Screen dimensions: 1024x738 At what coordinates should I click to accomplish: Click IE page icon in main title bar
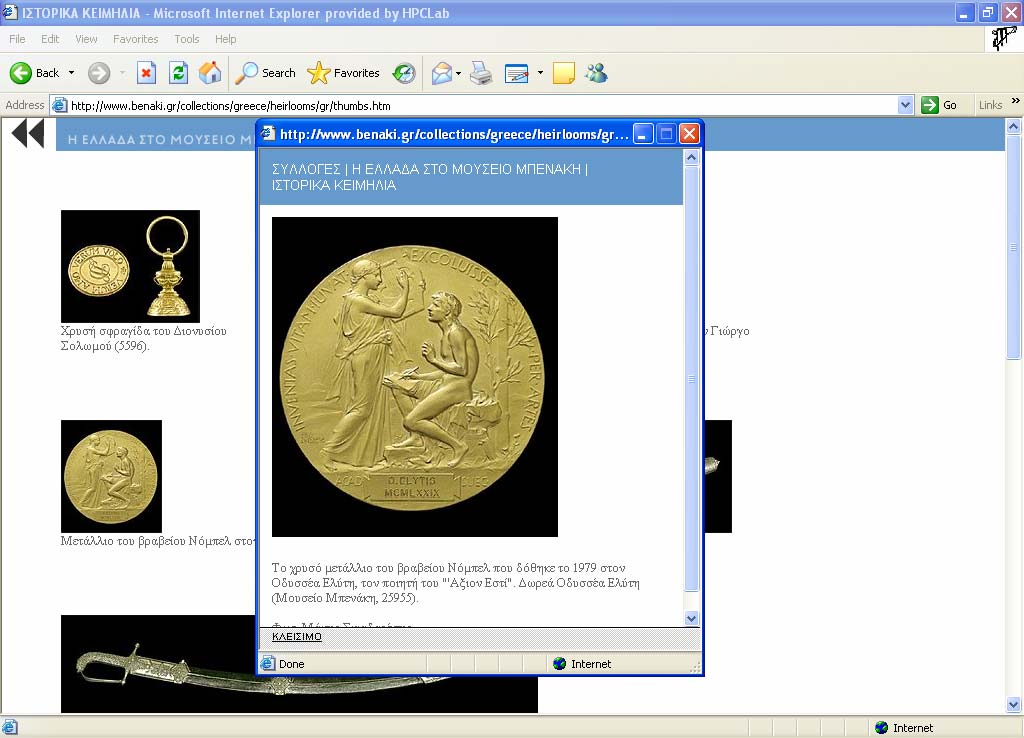pos(10,12)
